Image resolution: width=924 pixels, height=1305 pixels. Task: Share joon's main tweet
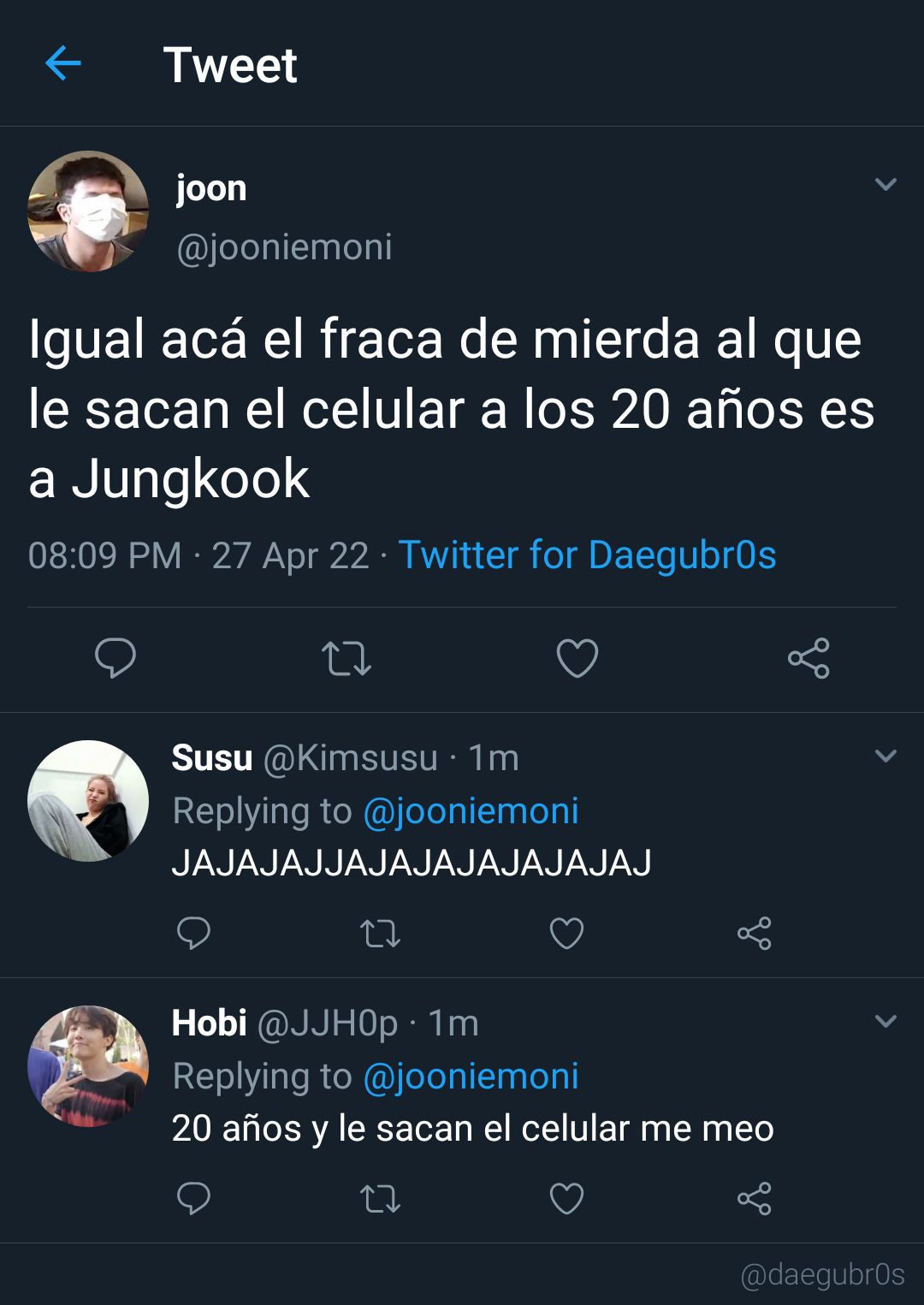point(808,658)
